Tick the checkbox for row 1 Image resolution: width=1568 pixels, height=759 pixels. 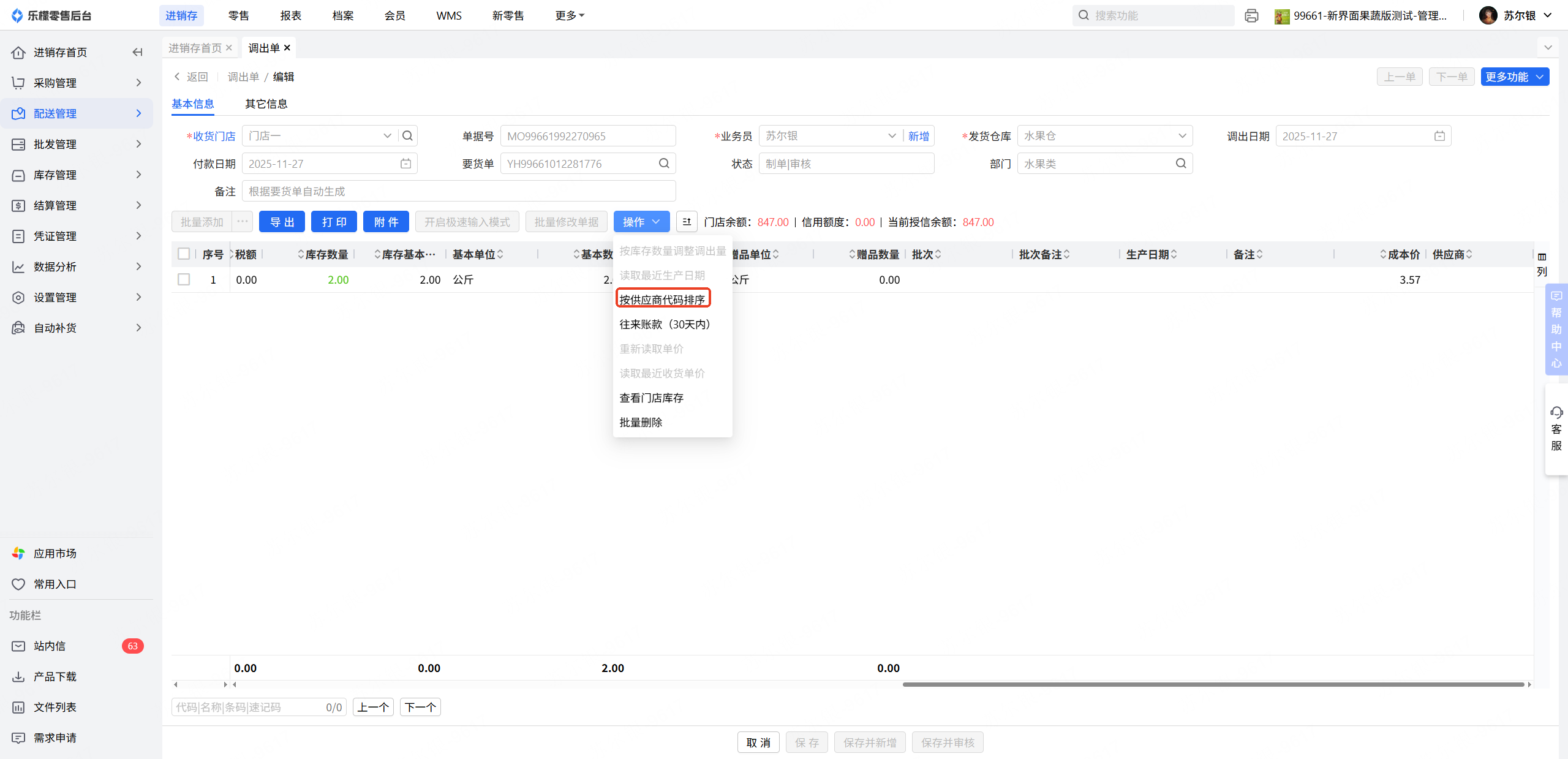coord(184,279)
